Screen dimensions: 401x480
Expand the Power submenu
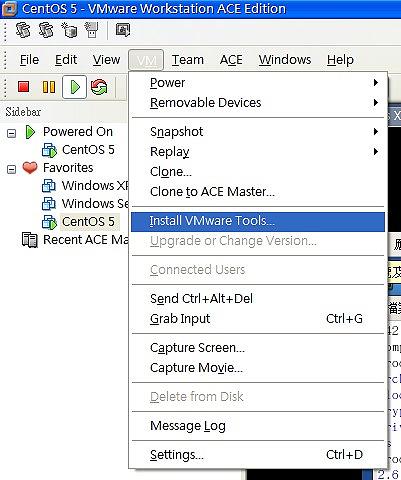[x=258, y=82]
